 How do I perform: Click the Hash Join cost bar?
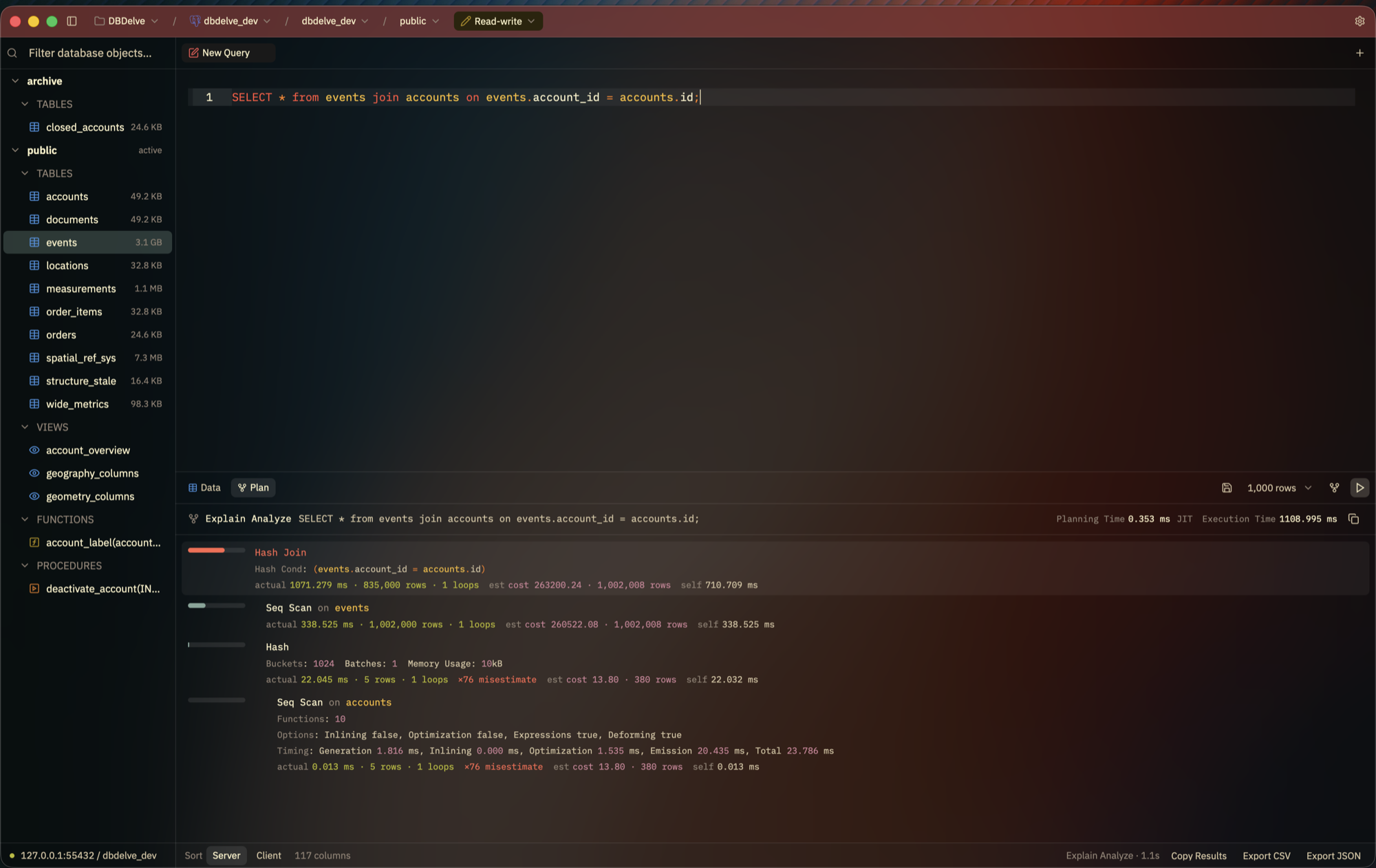coord(216,550)
